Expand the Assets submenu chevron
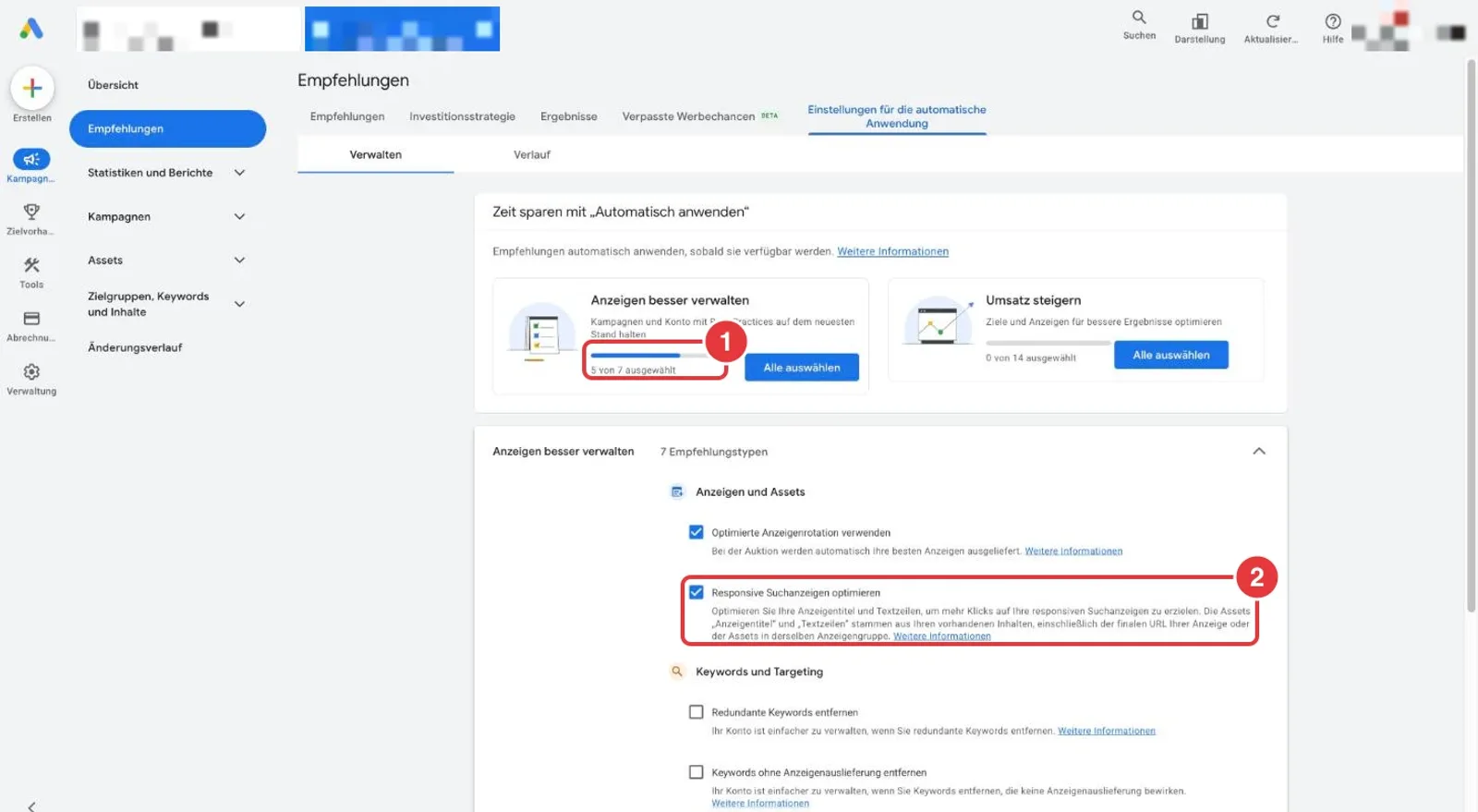1478x812 pixels. tap(239, 261)
